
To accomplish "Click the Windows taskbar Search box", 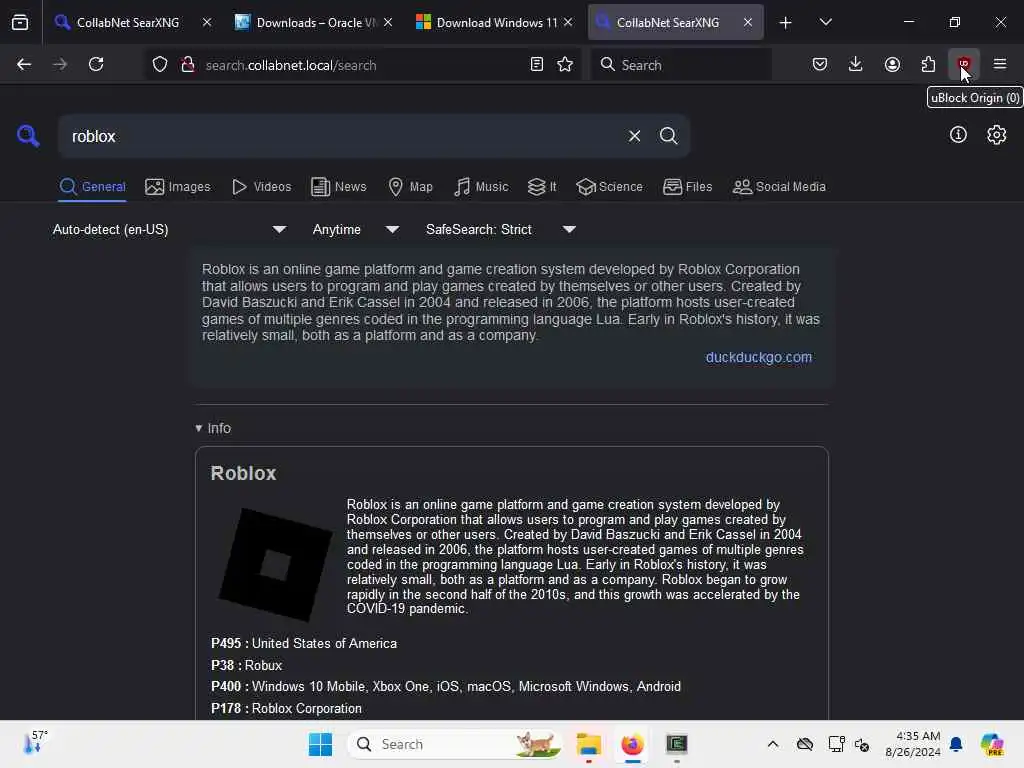I will point(455,744).
